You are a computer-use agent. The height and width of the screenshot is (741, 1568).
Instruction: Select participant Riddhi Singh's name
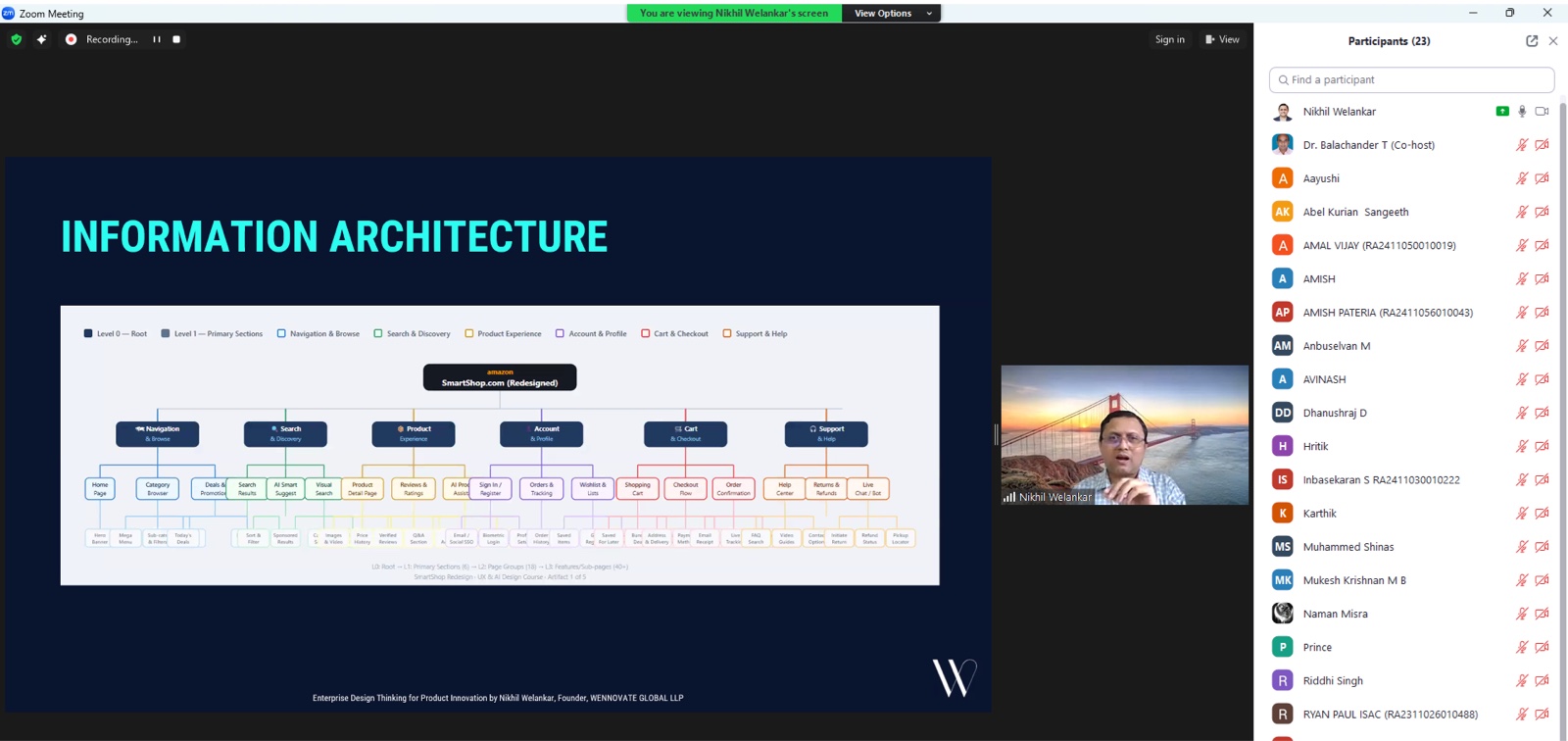1333,680
